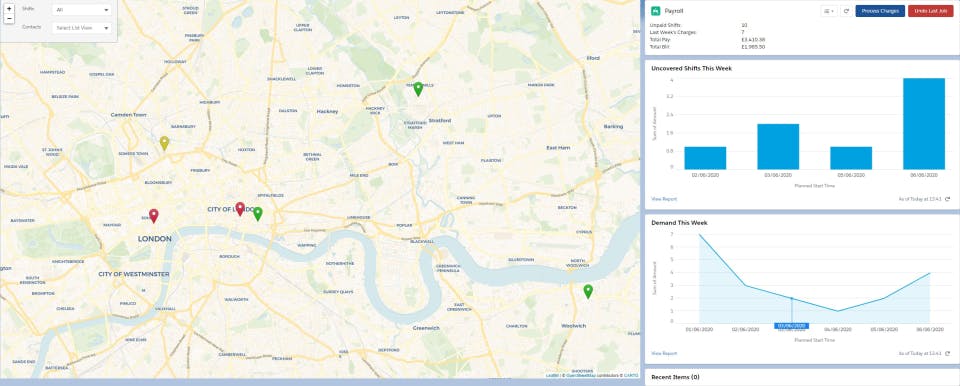Click the Hackney label on the map
Image resolution: width=960 pixels, height=386 pixels.
point(328,112)
